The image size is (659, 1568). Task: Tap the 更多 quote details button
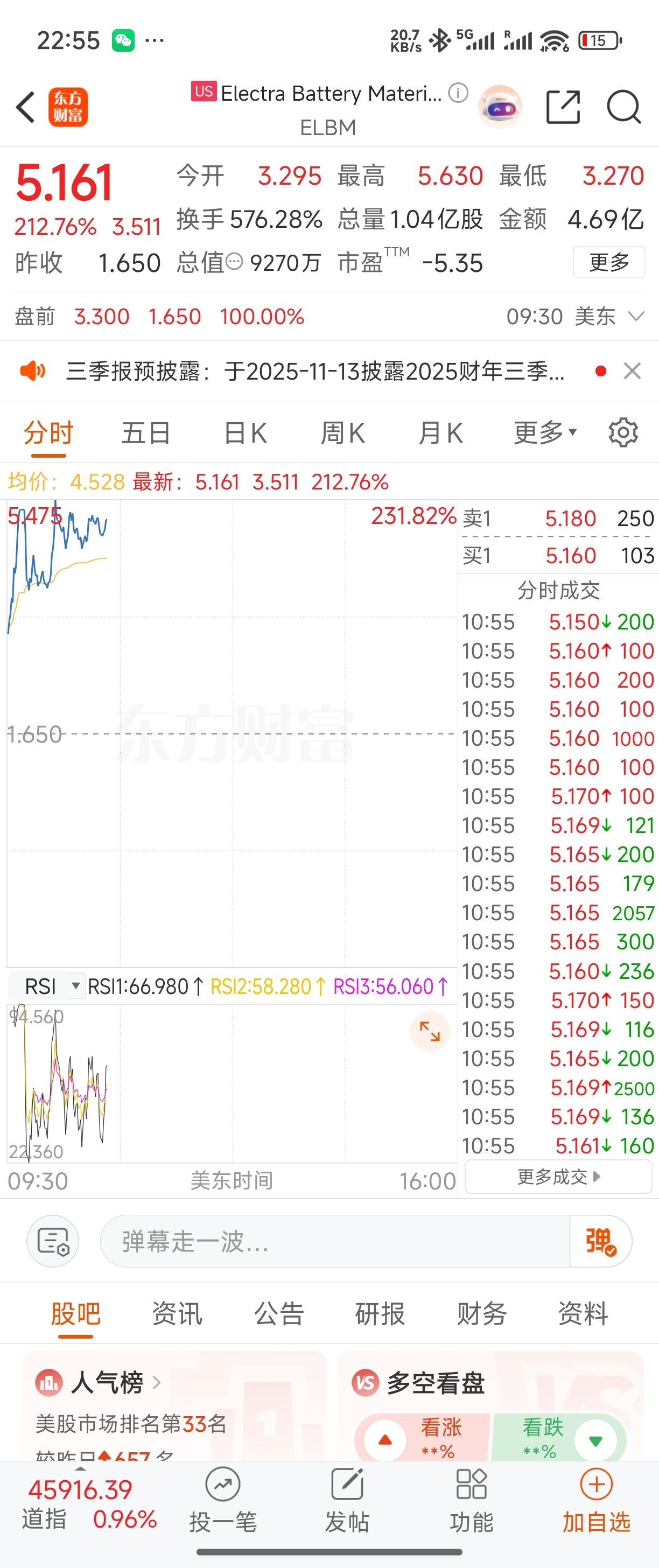click(609, 262)
